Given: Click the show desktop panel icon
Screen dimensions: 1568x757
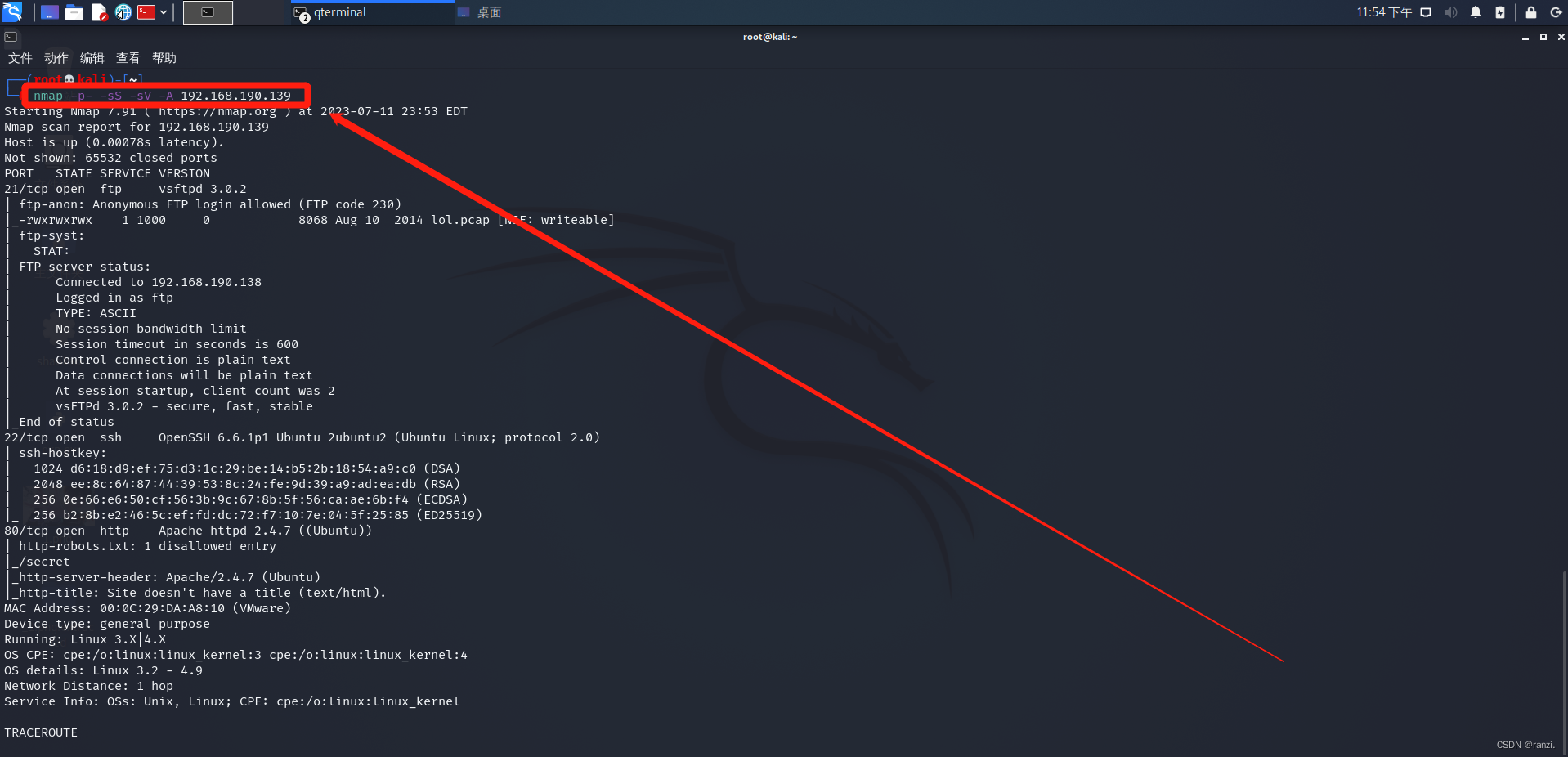Looking at the screenshot, I should (50, 12).
